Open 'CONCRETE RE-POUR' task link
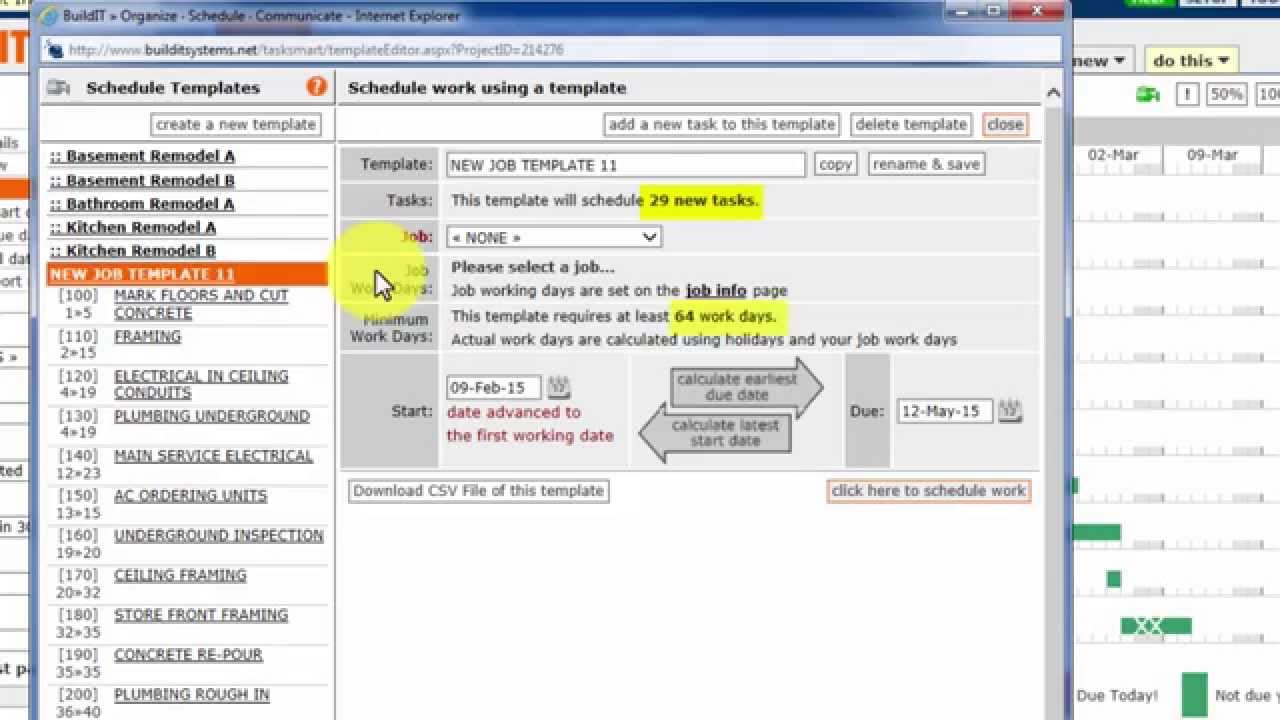Viewport: 1280px width, 720px height. pos(188,655)
